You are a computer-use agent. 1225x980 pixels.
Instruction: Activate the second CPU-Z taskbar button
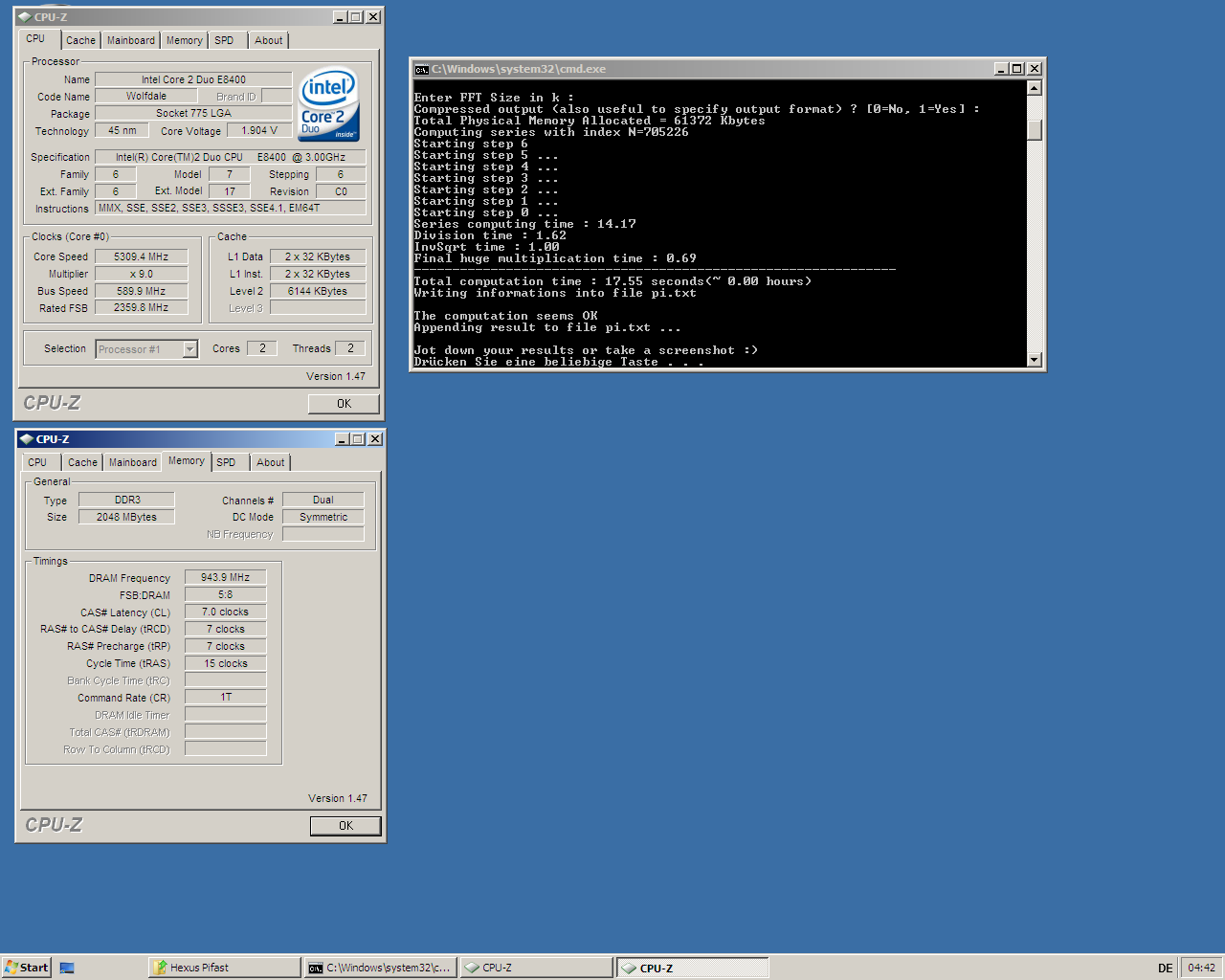tap(692, 968)
